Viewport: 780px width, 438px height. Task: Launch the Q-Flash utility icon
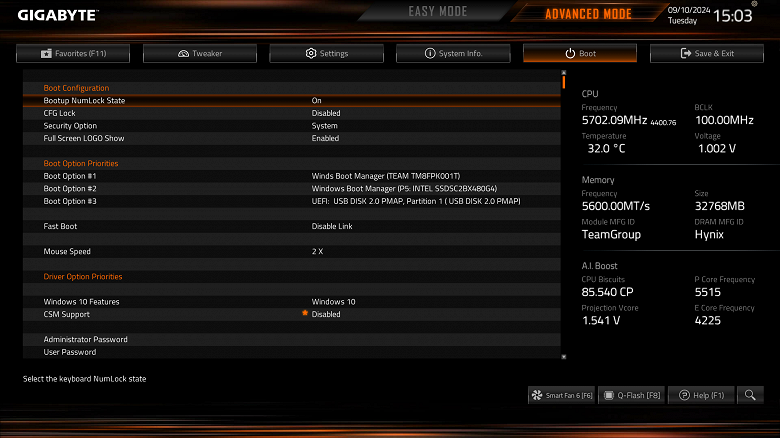click(608, 395)
